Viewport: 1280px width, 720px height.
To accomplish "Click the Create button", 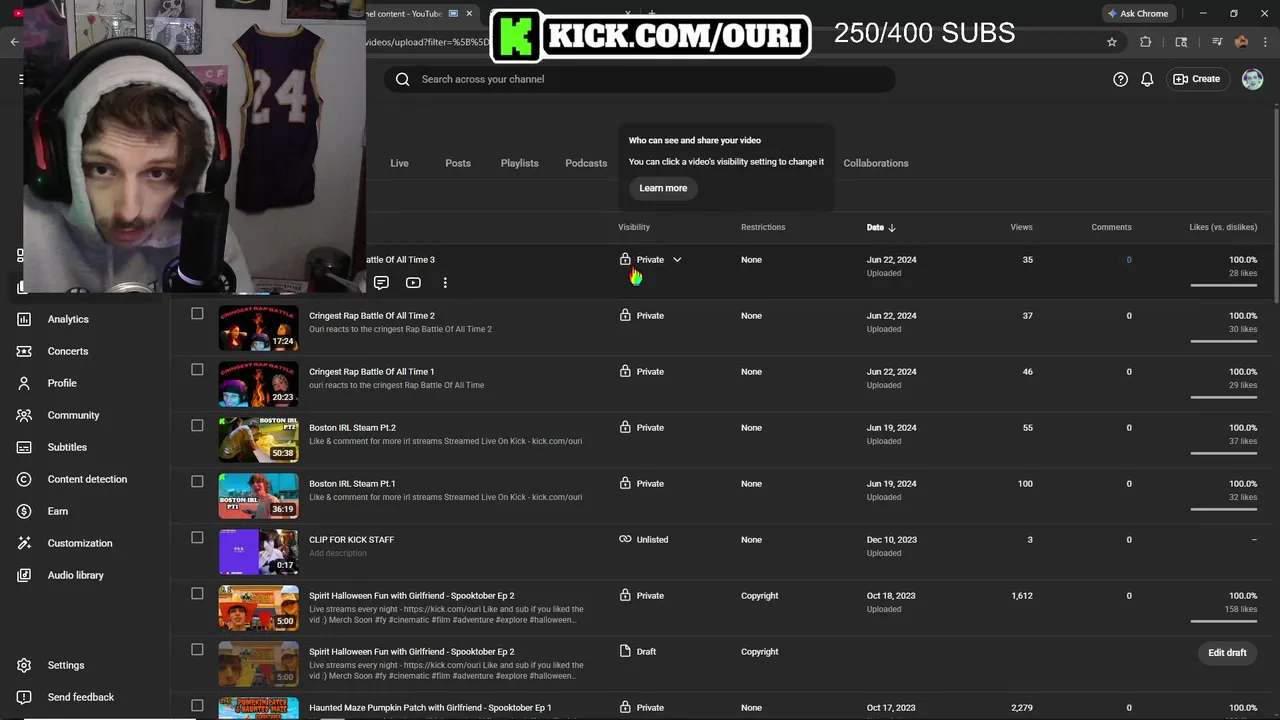I will [1197, 79].
